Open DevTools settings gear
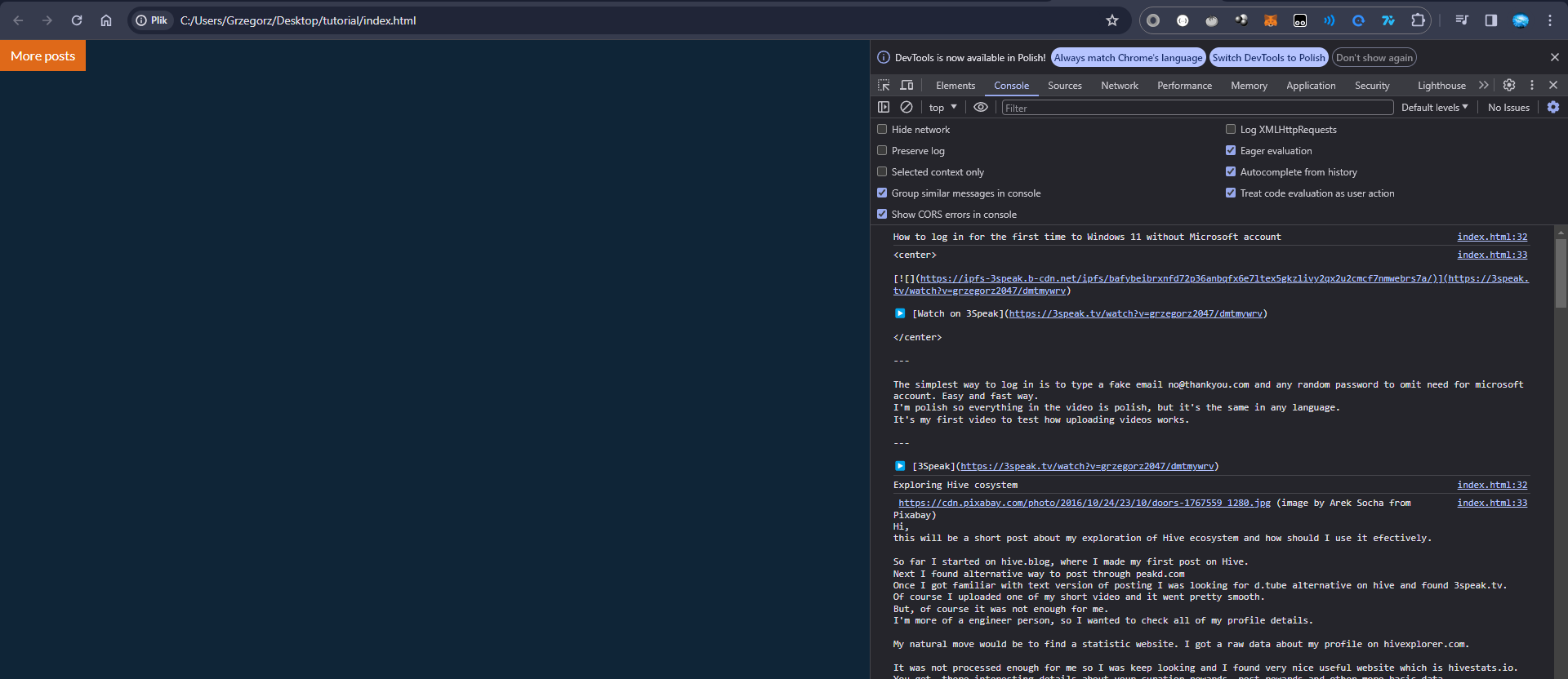Screen dimensions: 1568x679 tap(1509, 85)
